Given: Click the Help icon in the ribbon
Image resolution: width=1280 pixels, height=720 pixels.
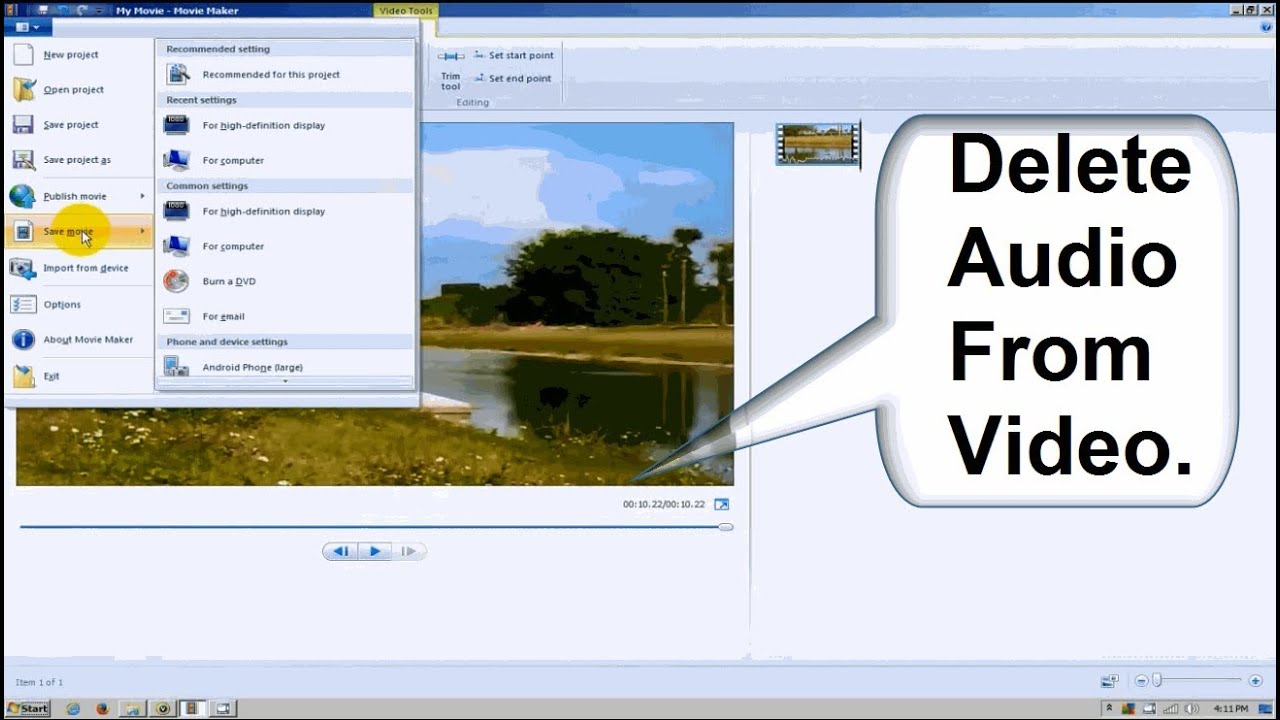Looking at the screenshot, I should coord(1266,27).
